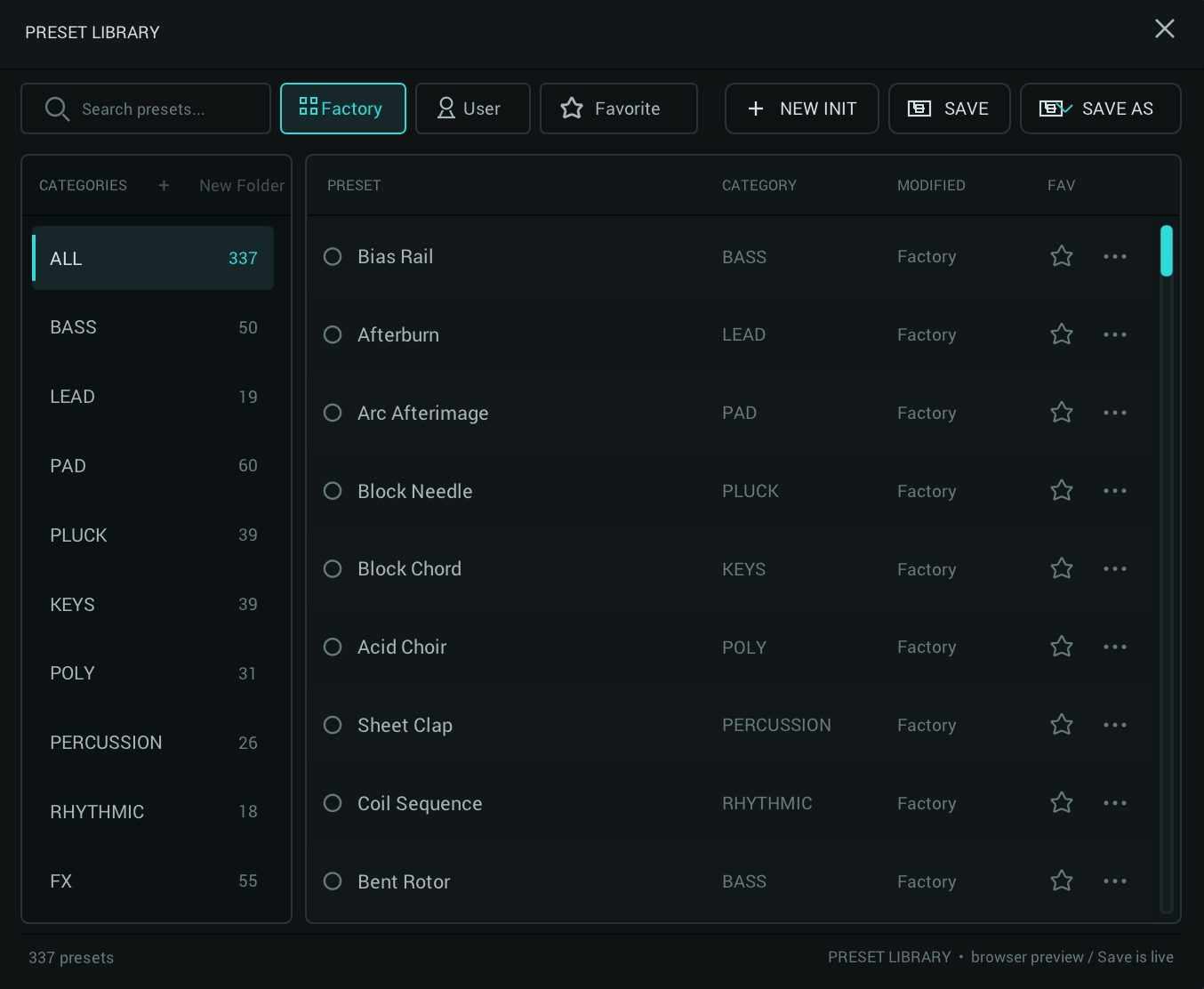Image resolution: width=1204 pixels, height=989 pixels.
Task: Select the PAD category
Action: point(153,466)
